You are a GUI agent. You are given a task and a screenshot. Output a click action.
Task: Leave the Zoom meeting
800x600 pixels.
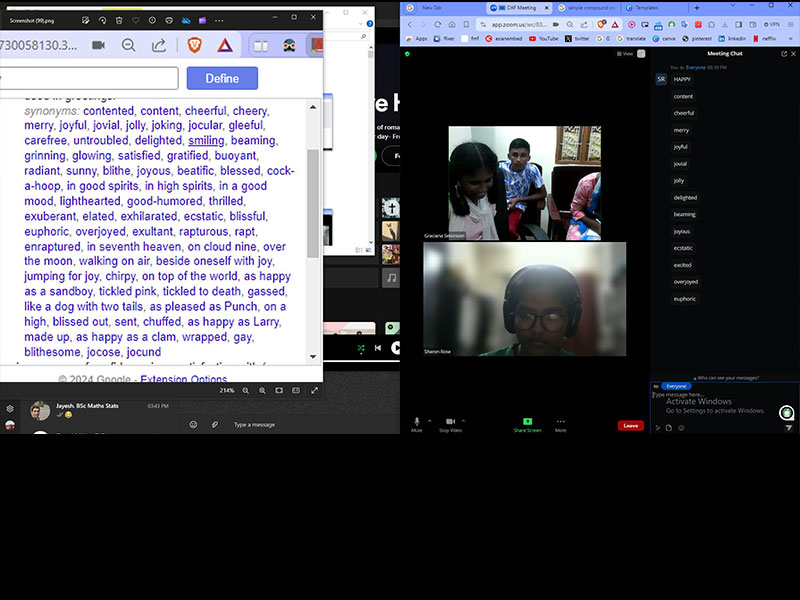click(x=631, y=426)
